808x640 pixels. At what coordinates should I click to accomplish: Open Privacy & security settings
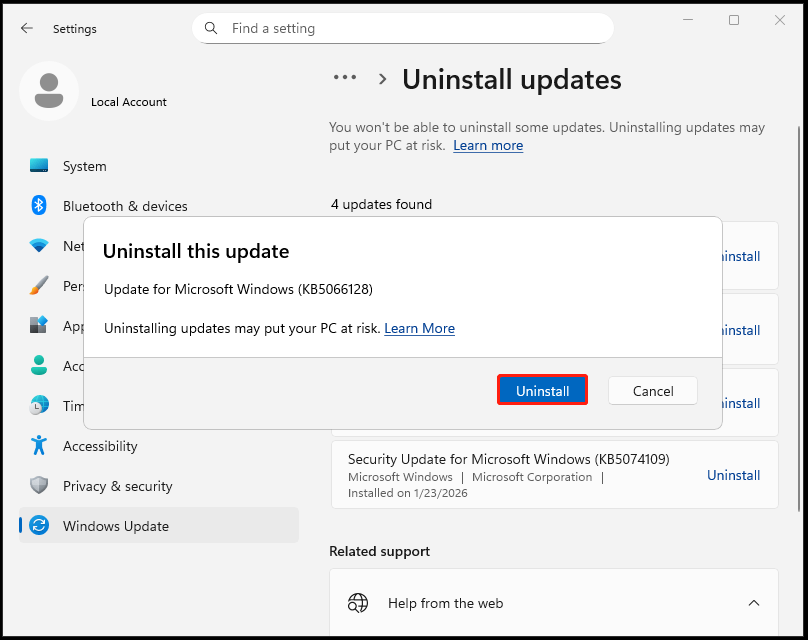(x=37, y=486)
